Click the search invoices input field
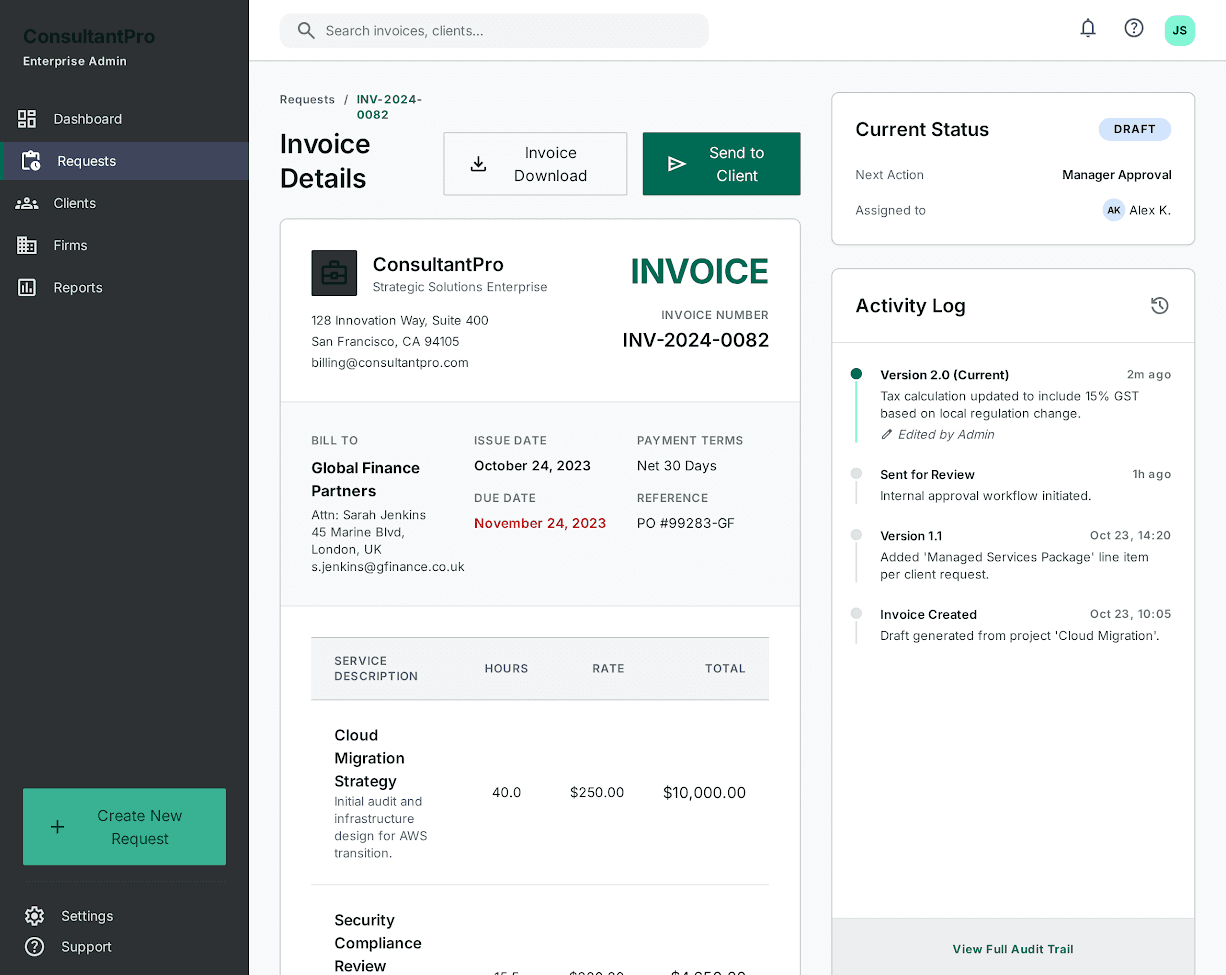 coord(494,31)
